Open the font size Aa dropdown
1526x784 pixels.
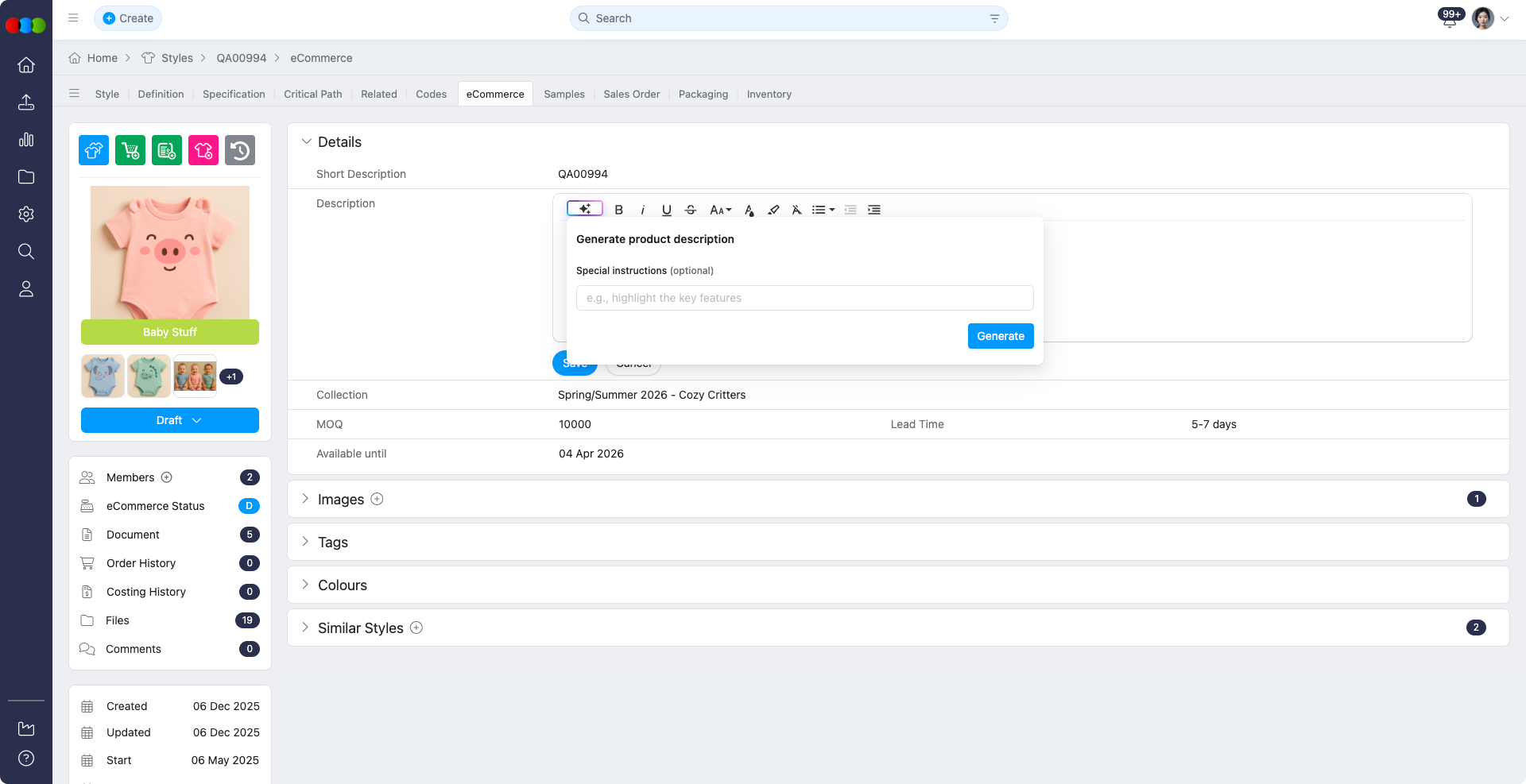[x=719, y=210]
